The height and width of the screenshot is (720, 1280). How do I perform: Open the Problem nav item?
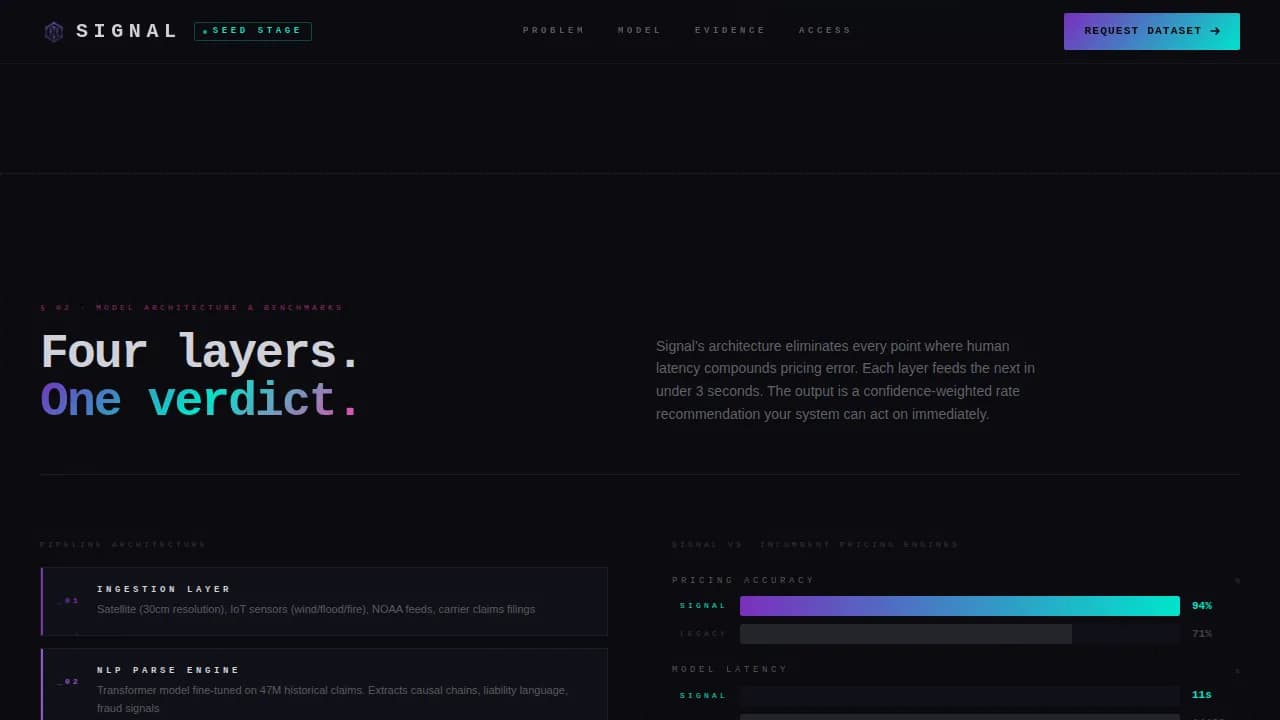(x=553, y=30)
